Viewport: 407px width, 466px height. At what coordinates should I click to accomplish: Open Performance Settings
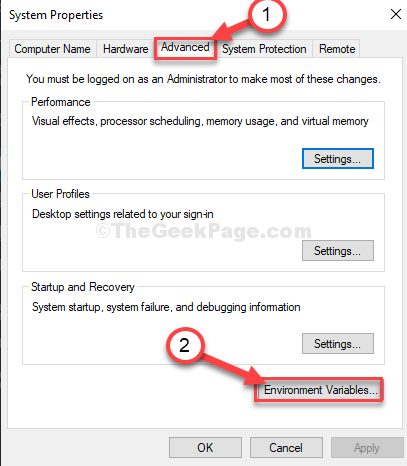338,159
